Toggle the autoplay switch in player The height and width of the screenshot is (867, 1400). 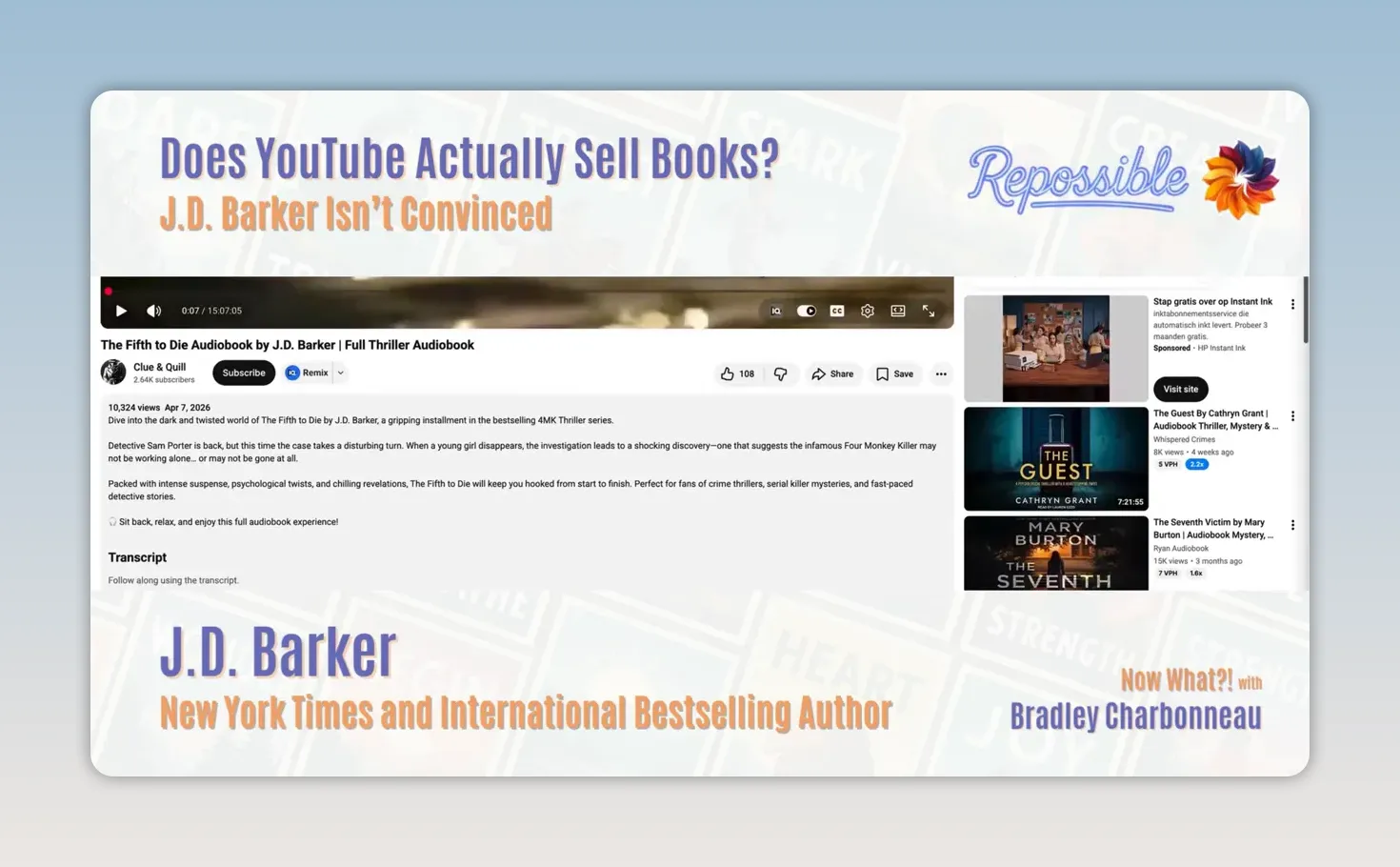(807, 311)
